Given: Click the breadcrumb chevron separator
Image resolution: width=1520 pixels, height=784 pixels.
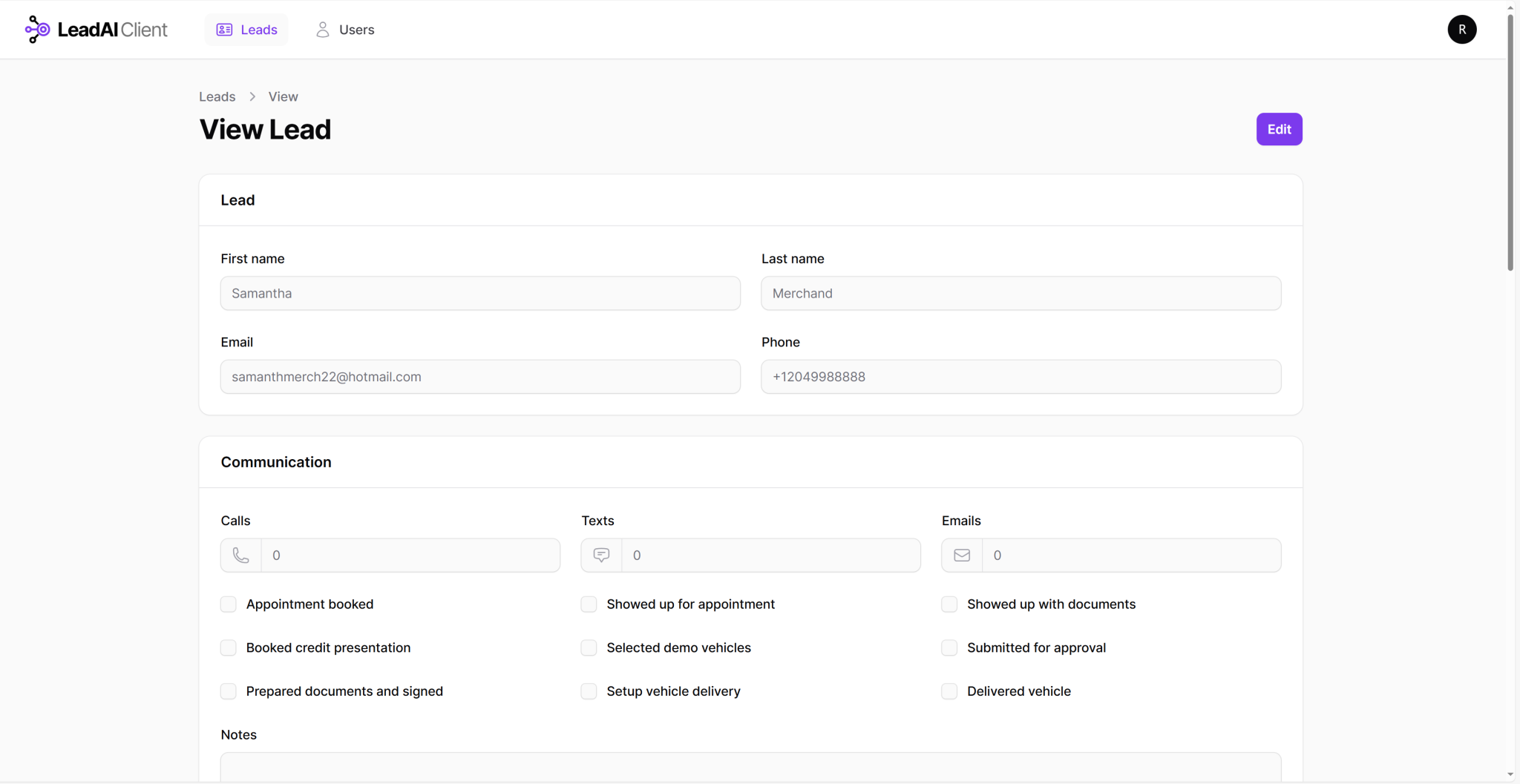Looking at the screenshot, I should pyautogui.click(x=252, y=97).
